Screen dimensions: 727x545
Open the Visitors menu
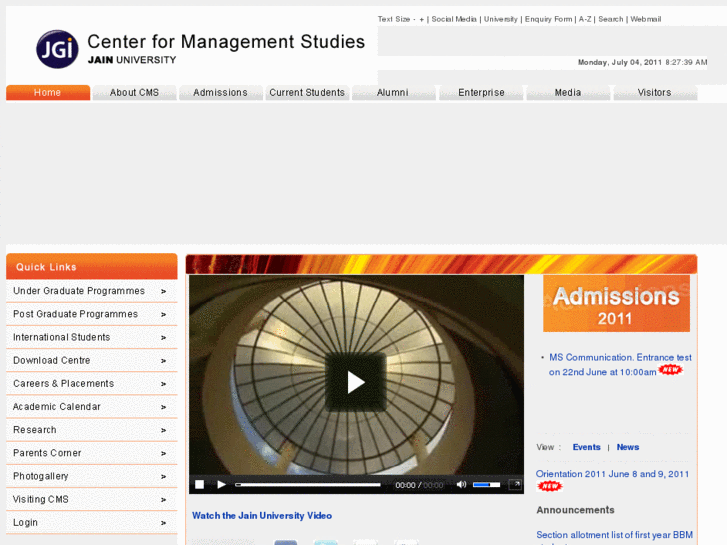655,92
